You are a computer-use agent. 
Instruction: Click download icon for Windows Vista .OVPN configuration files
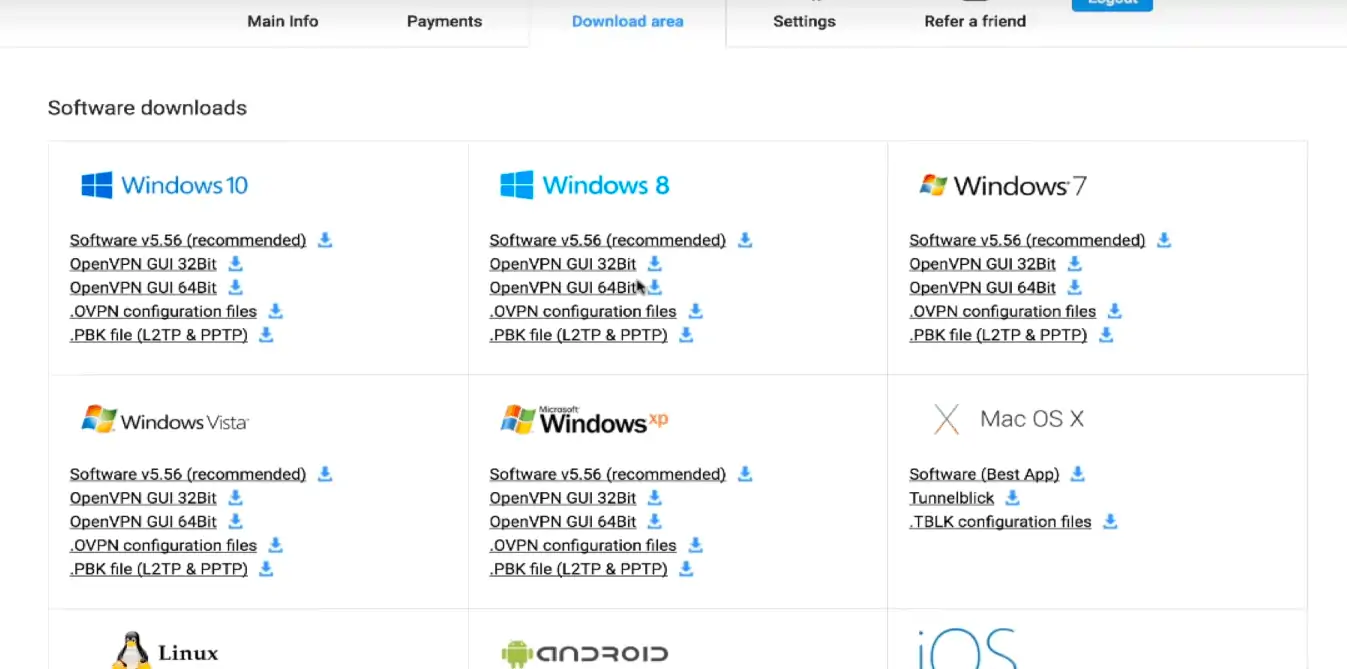[x=276, y=545]
